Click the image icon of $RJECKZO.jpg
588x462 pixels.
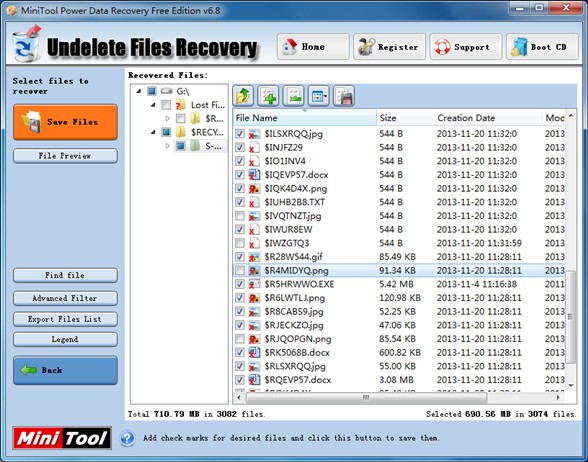(254, 325)
